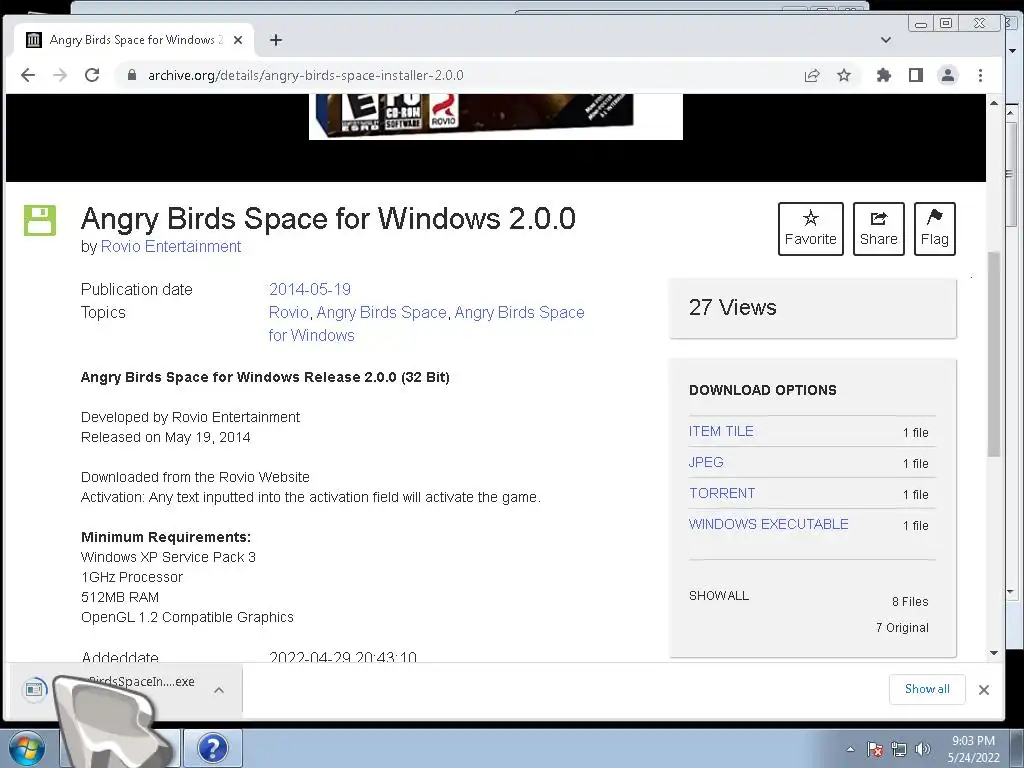
Task: Download the TORRENT file
Action: click(722, 493)
